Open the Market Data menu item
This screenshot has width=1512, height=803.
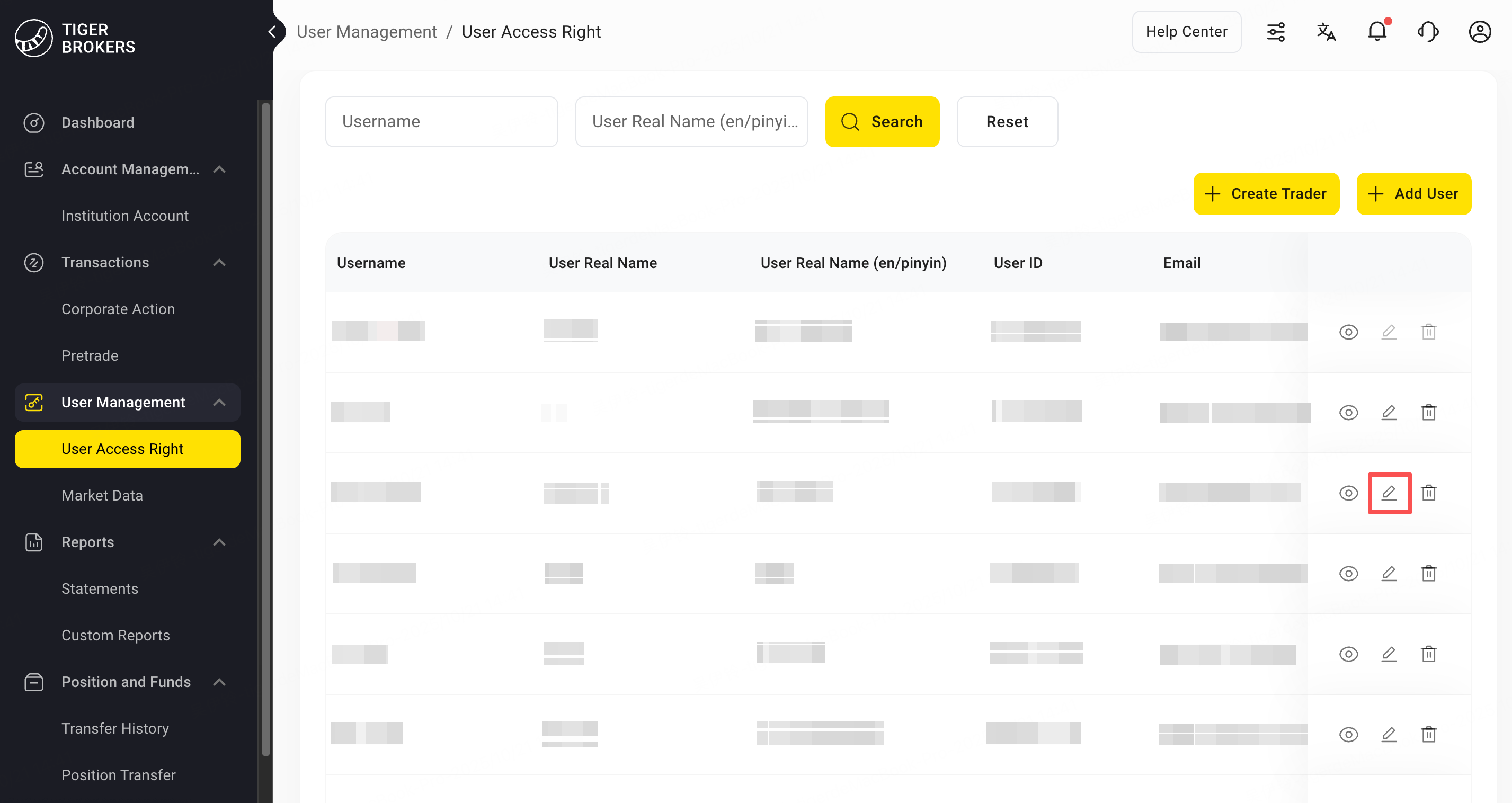pos(102,495)
